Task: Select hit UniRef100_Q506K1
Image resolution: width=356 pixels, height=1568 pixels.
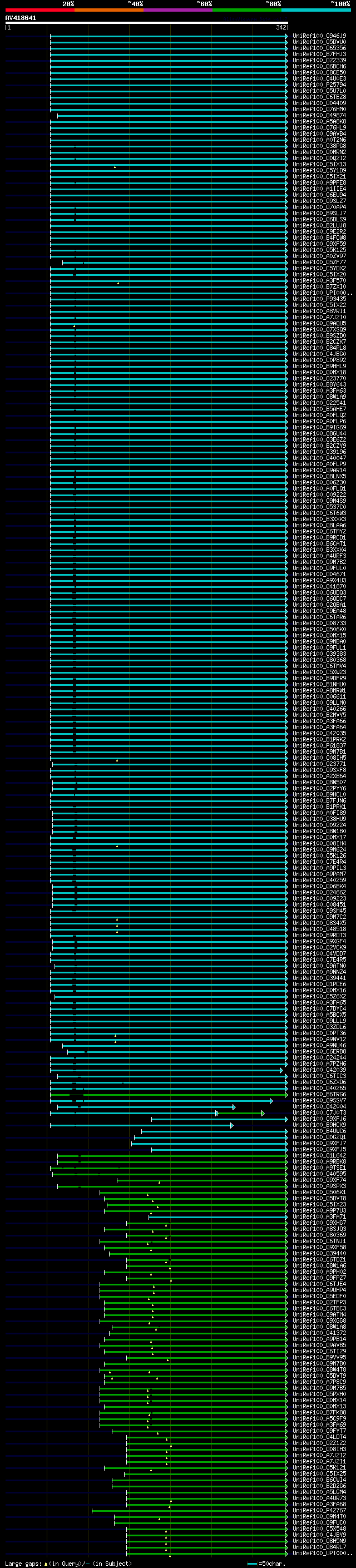Action: tap(319, 1192)
